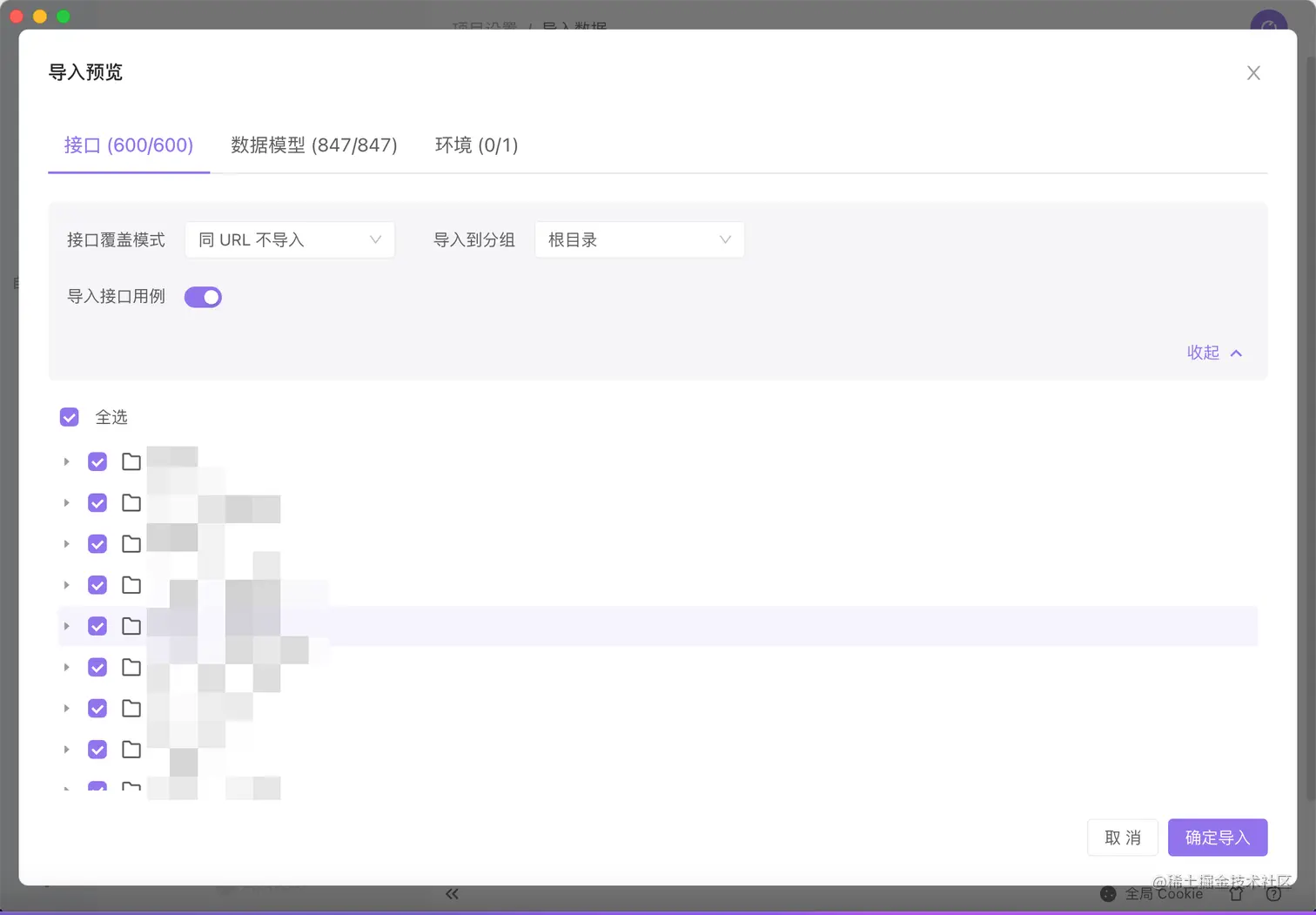Uncheck the fourth folder row's checkbox
Screen dimensions: 1316x915
[x=97, y=585]
